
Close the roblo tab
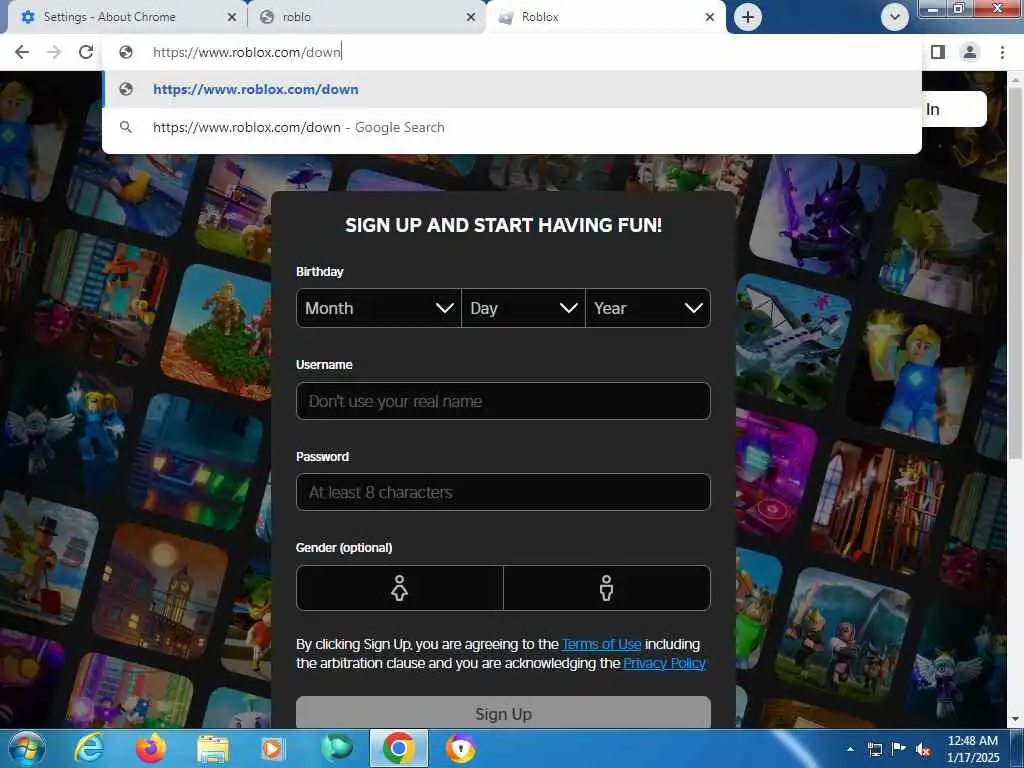pos(471,18)
